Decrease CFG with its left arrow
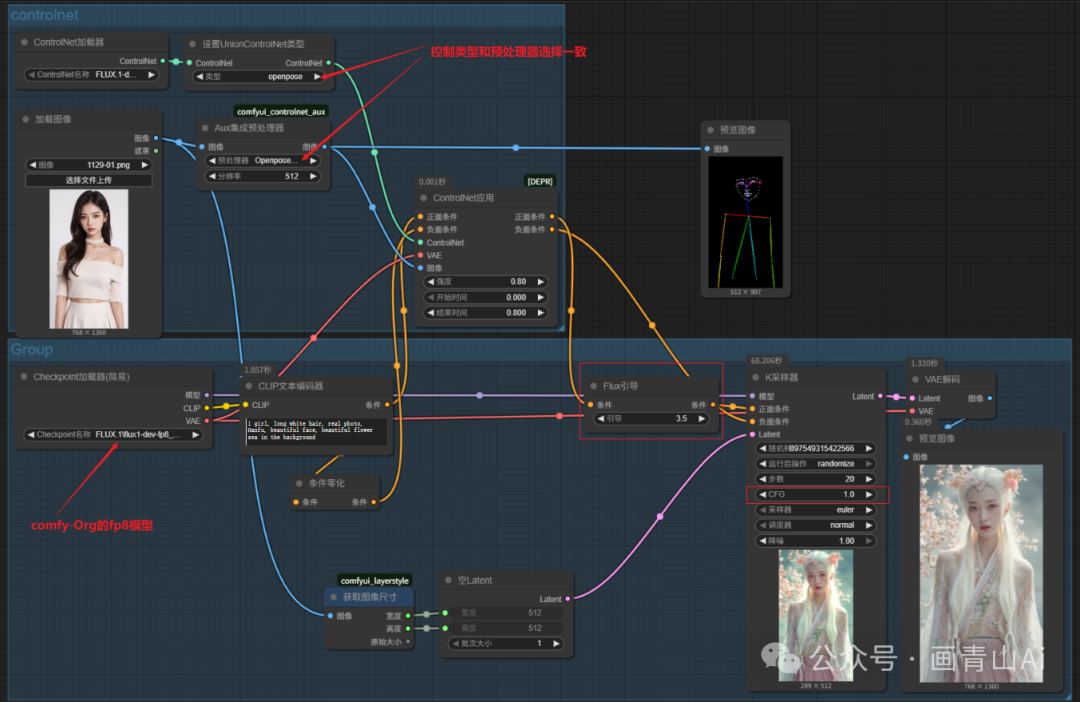Viewport: 1080px width, 702px height. (762, 495)
